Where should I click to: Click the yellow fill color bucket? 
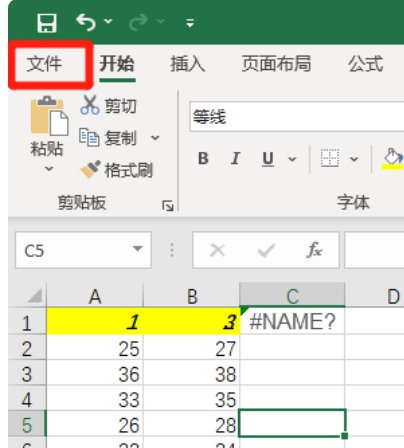392,159
